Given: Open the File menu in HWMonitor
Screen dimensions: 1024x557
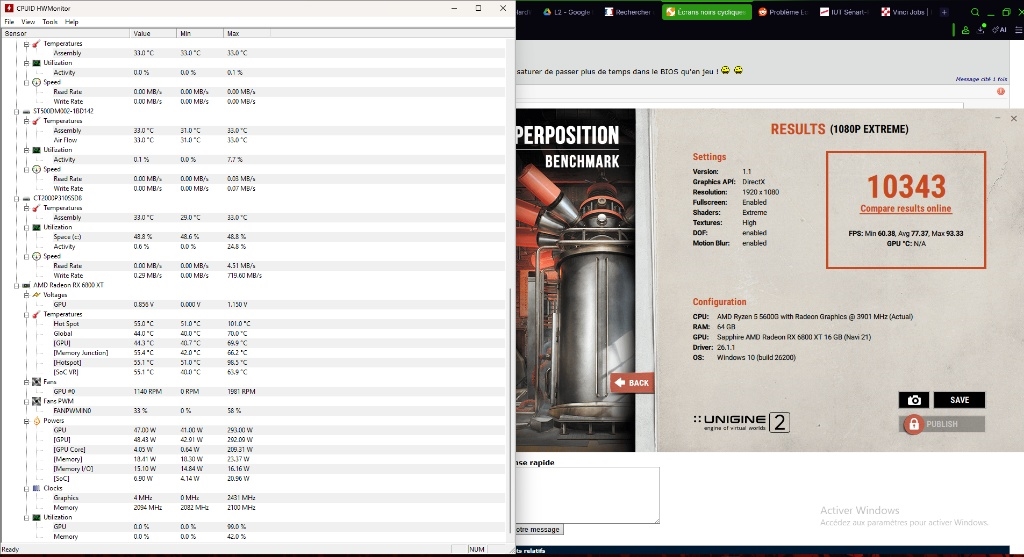Looking at the screenshot, I should click(x=9, y=22).
